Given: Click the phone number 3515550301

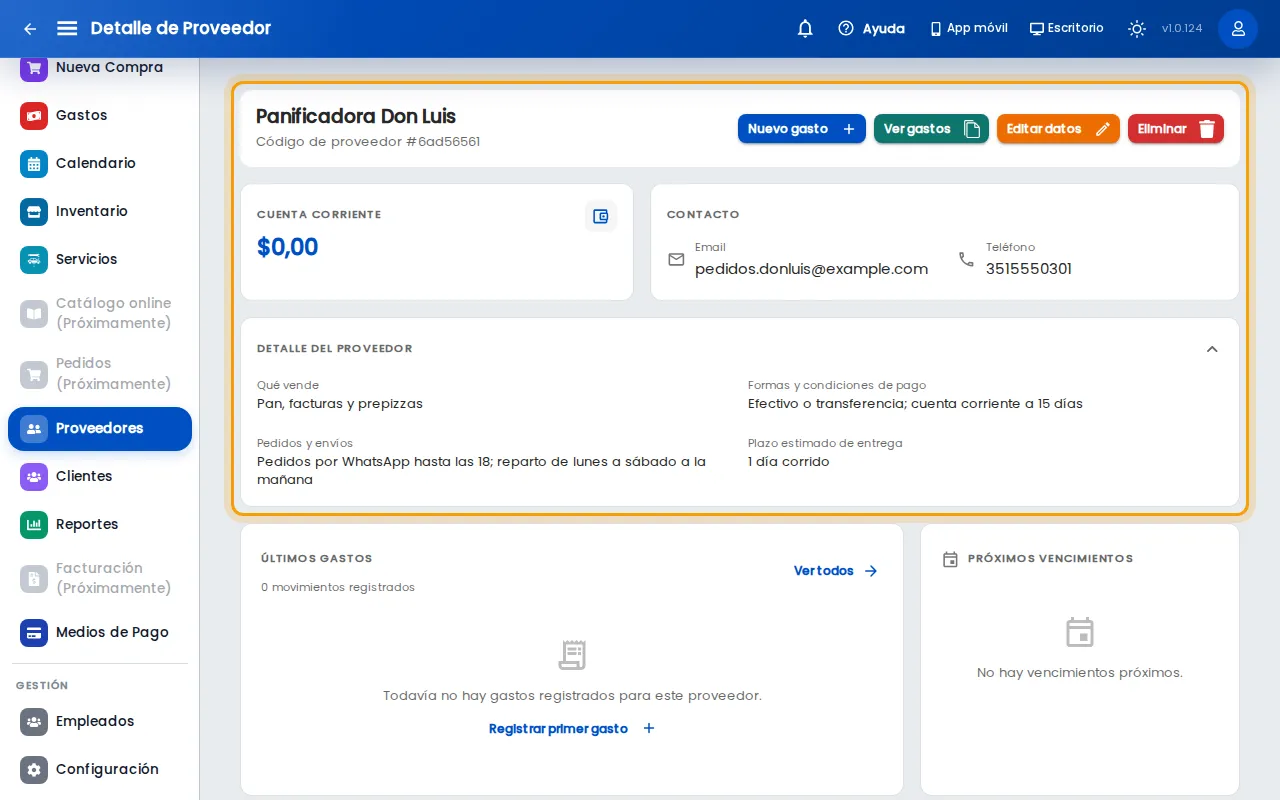Looking at the screenshot, I should [x=1029, y=269].
